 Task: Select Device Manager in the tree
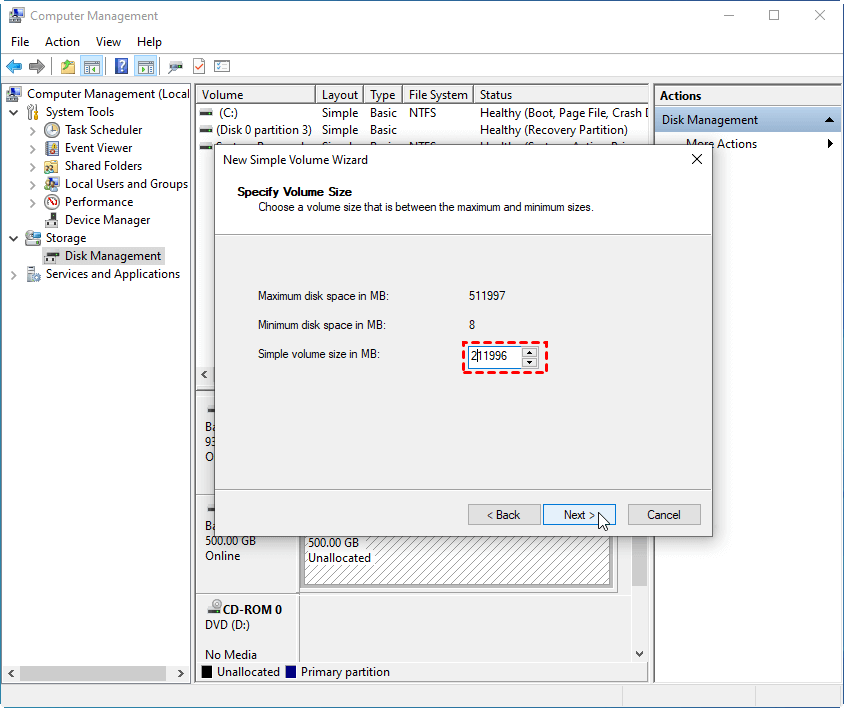click(107, 220)
